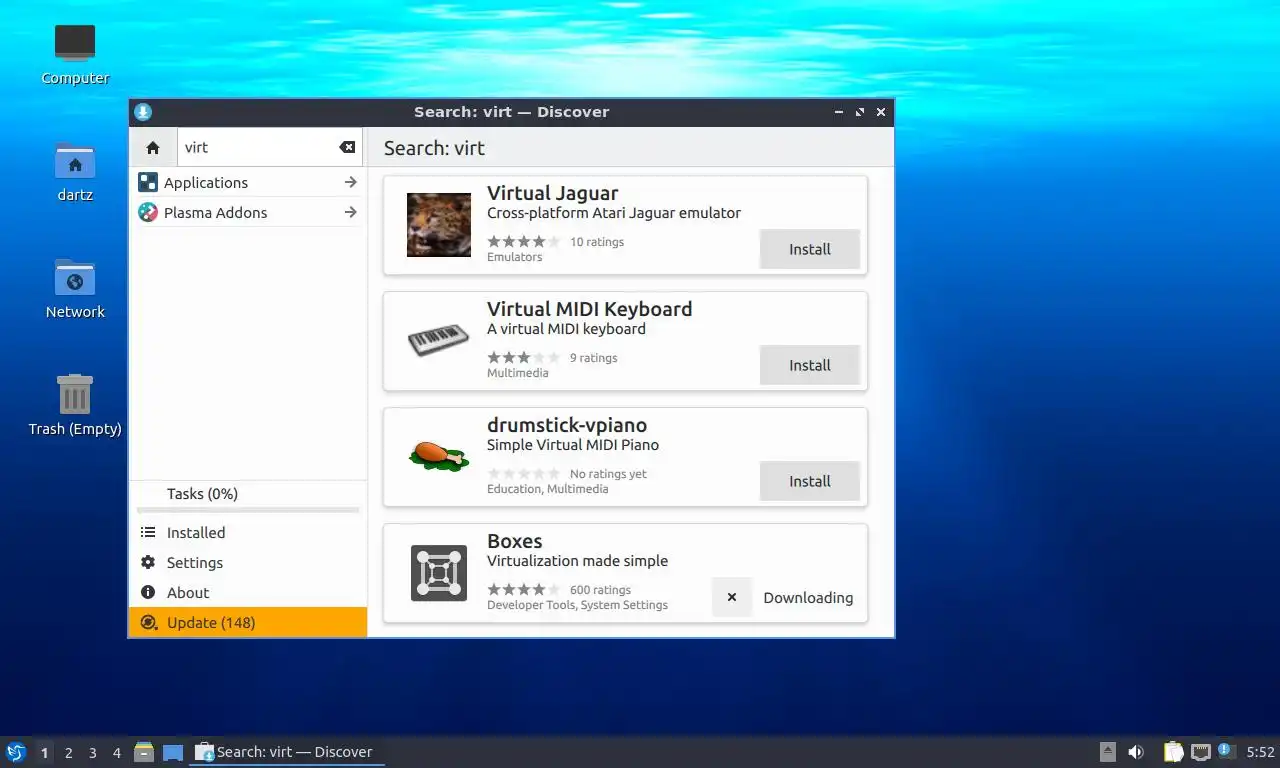Click the Update refresh icon
The height and width of the screenshot is (768, 1280).
148,622
